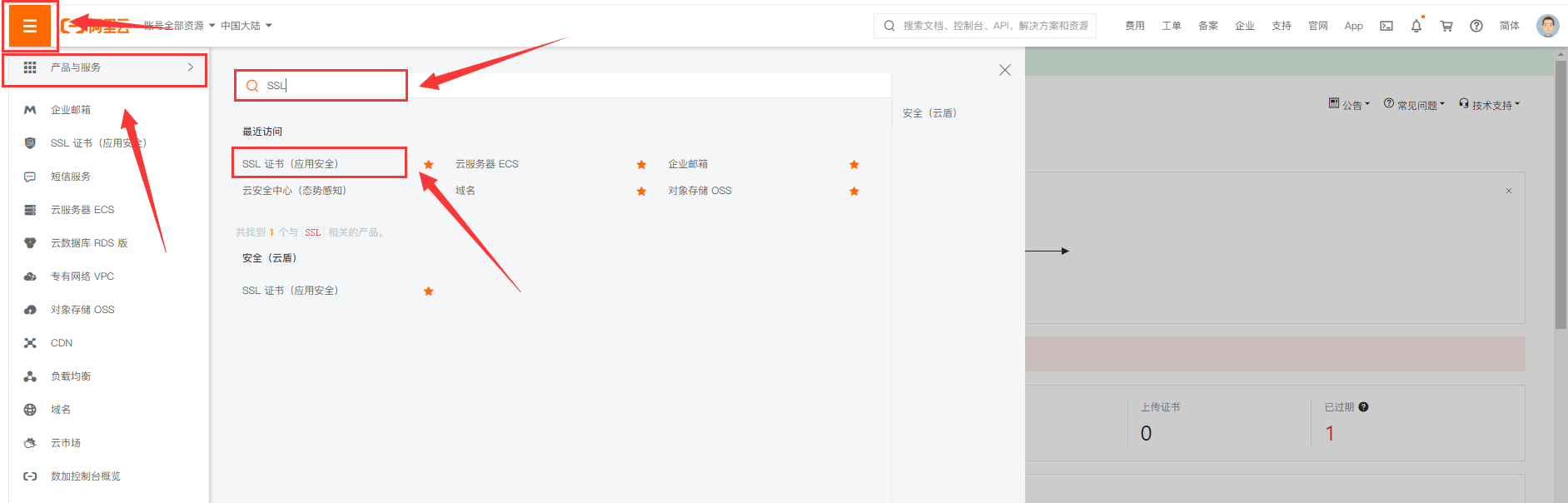Open 负载均衡 load balancer icon in sidebar
Image resolution: width=1568 pixels, height=503 pixels.
(30, 376)
